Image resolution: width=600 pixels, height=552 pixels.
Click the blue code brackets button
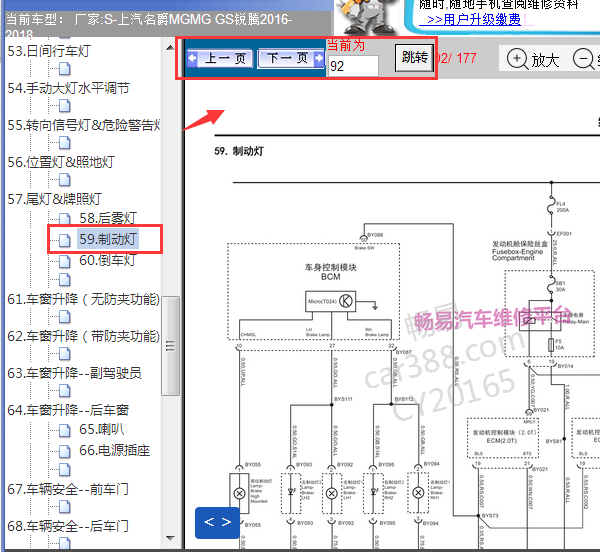click(x=217, y=522)
